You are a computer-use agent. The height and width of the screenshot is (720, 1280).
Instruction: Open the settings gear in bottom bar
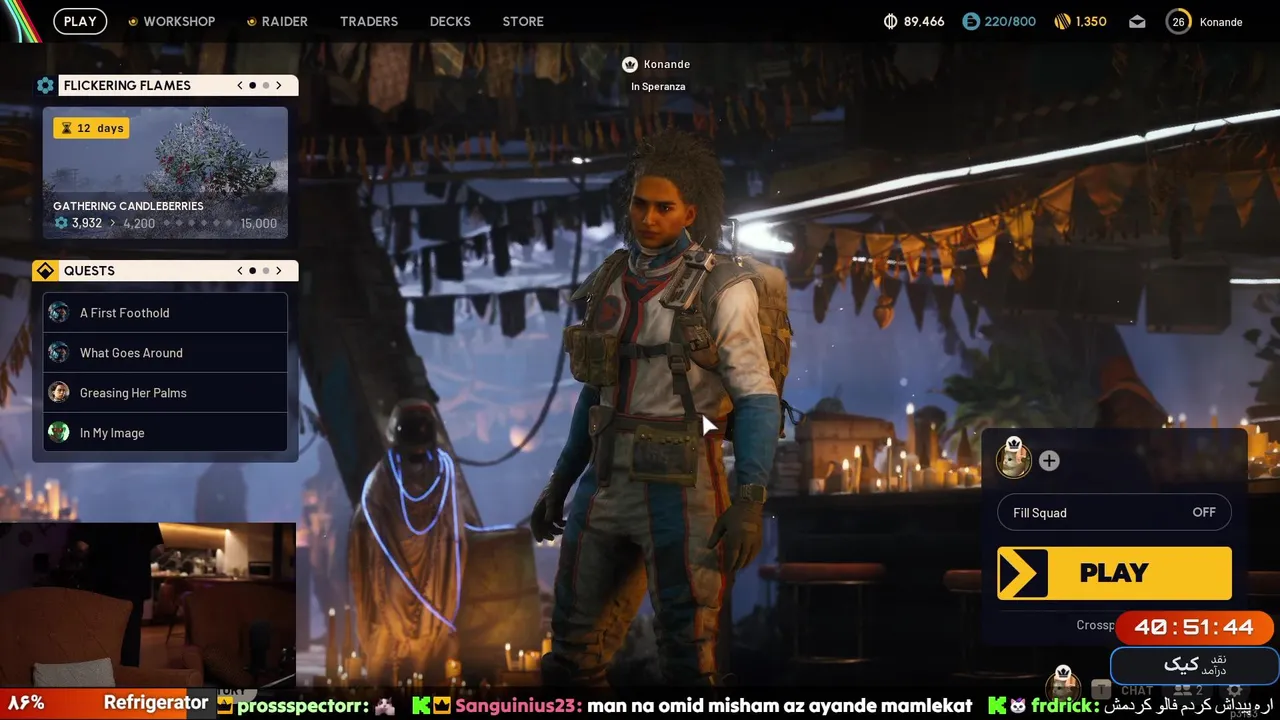pos(1235,690)
